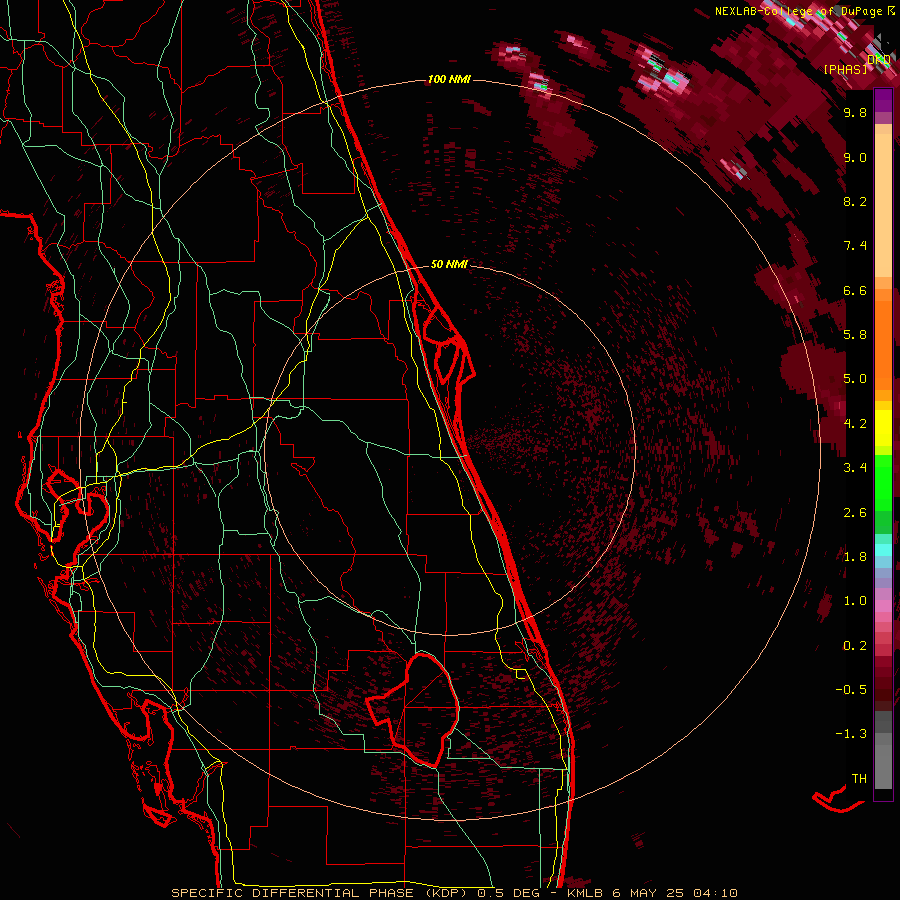Select the 5.8 scale value
The width and height of the screenshot is (900, 900).
pyautogui.click(x=855, y=334)
